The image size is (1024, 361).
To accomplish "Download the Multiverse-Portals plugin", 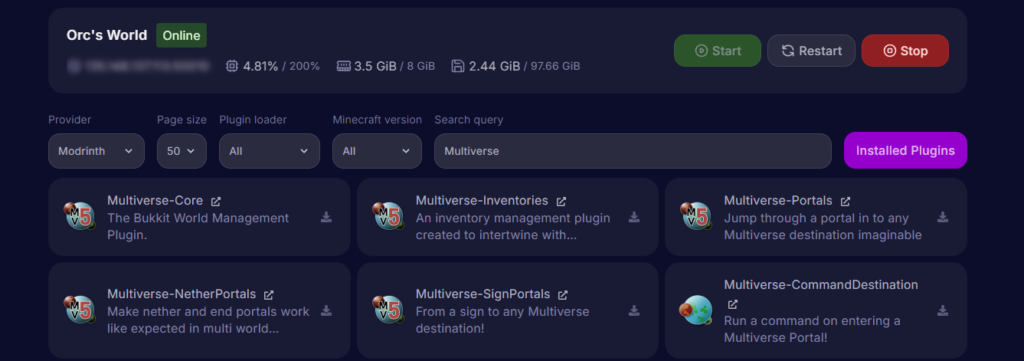I will tap(942, 217).
